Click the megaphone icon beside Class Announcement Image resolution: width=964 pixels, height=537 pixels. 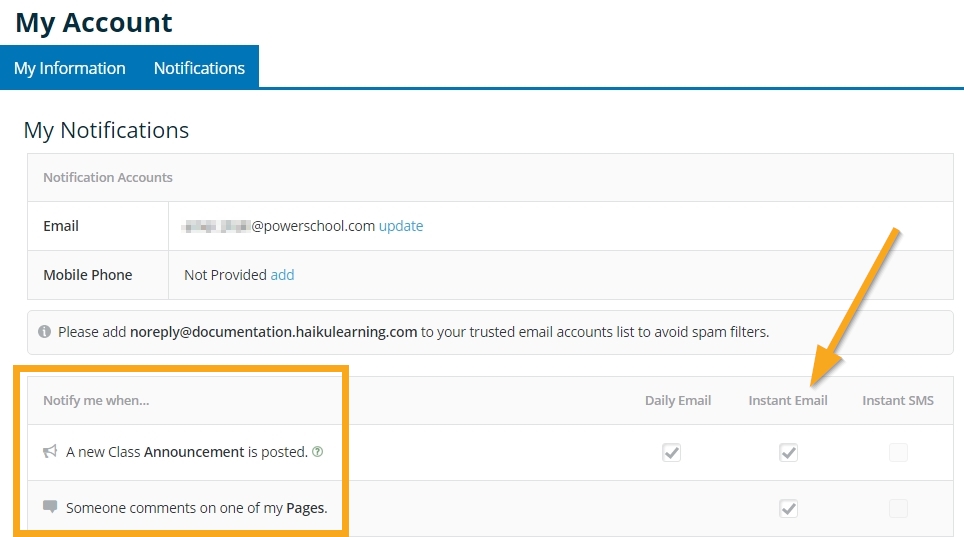point(50,452)
